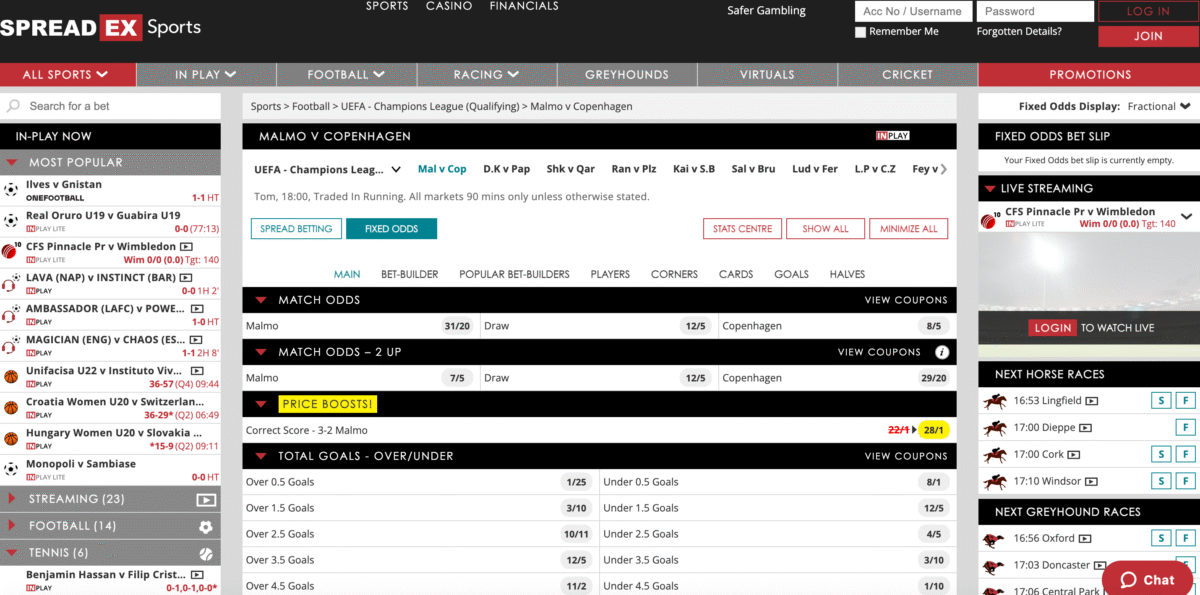Collapse the Most Popular section
1200x595 pixels.
(x=12, y=162)
